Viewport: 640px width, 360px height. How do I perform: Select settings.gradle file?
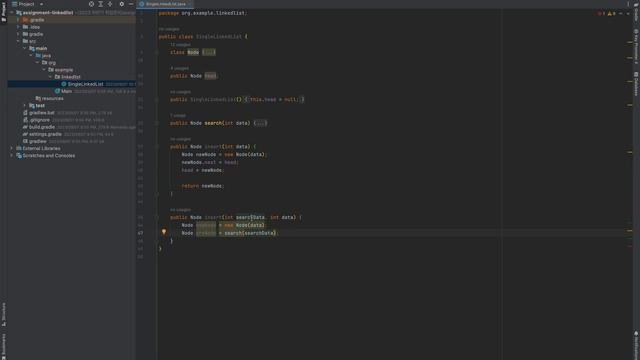coord(45,134)
